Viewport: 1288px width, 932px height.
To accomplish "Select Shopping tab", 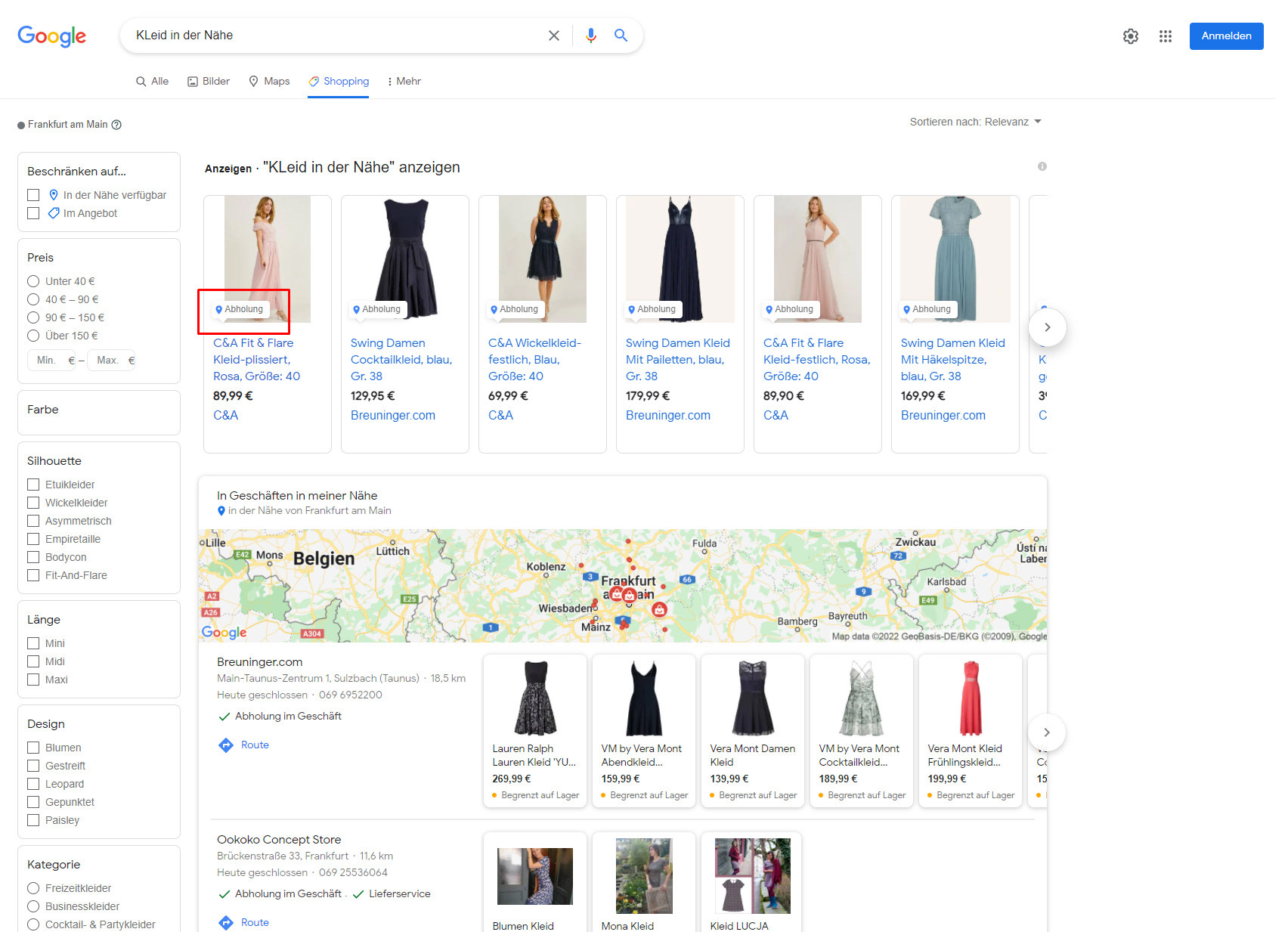I will click(x=339, y=81).
